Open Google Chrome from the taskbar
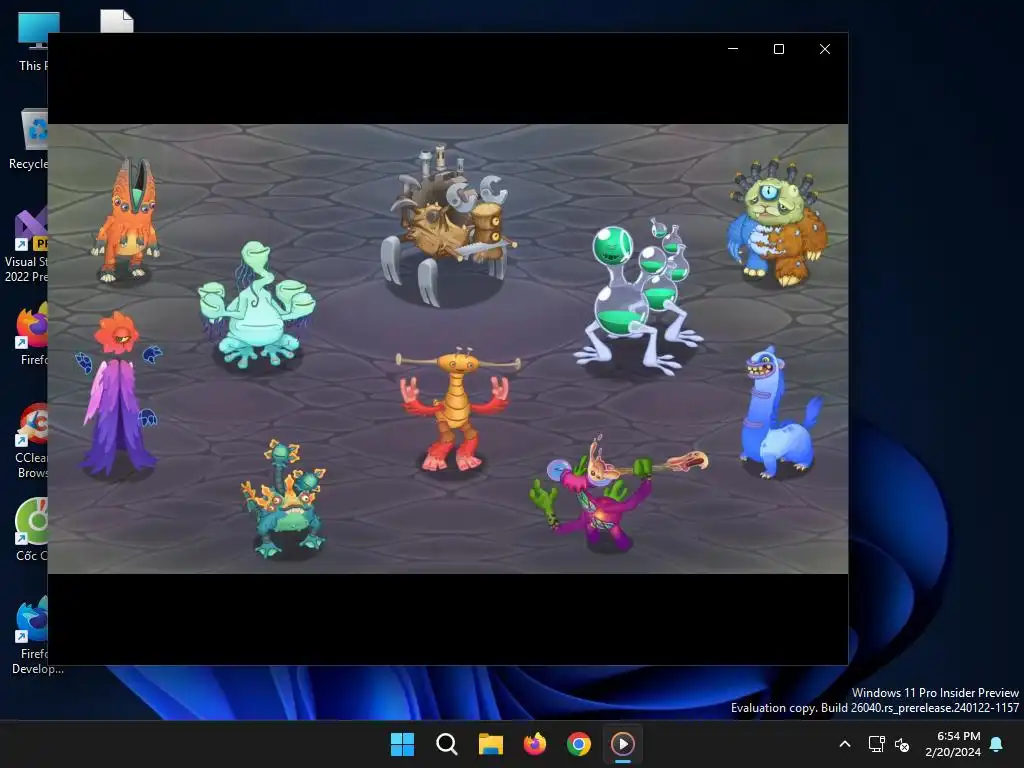This screenshot has height=768, width=1024. (579, 744)
